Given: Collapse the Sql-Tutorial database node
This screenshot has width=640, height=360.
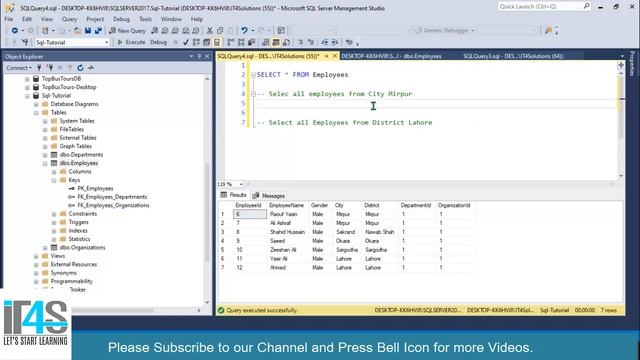Looking at the screenshot, I should coord(27,96).
